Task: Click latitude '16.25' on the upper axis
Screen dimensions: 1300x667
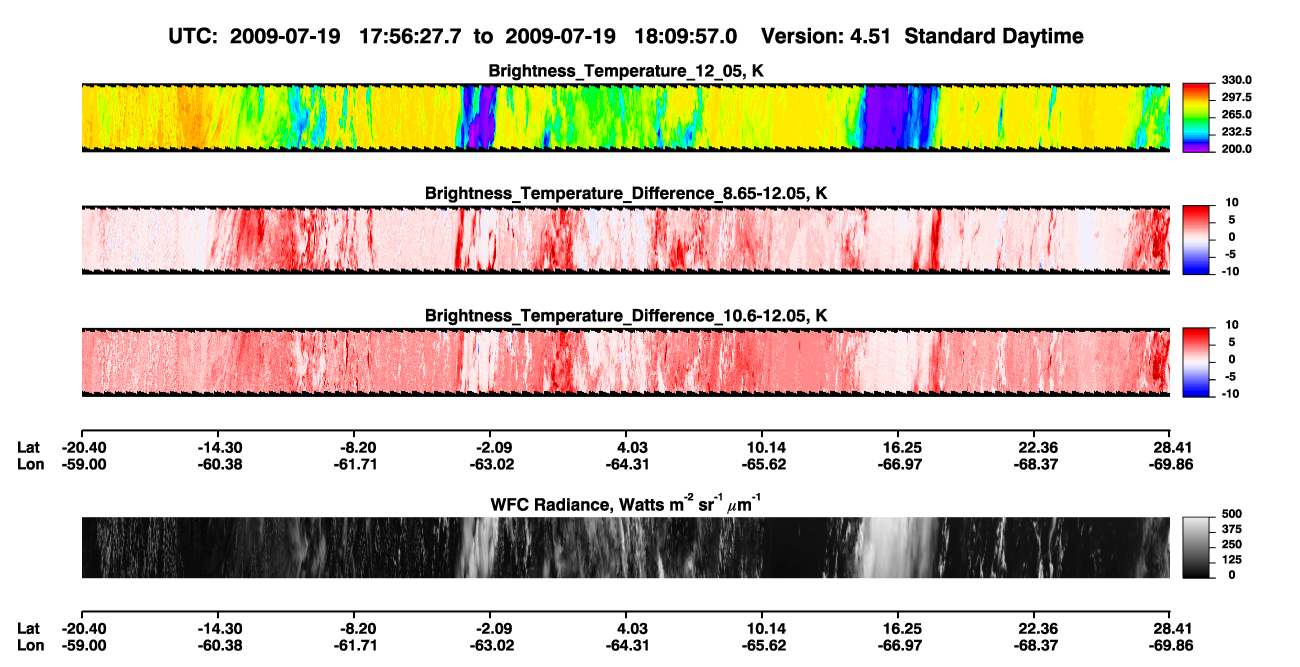Action: (x=899, y=447)
